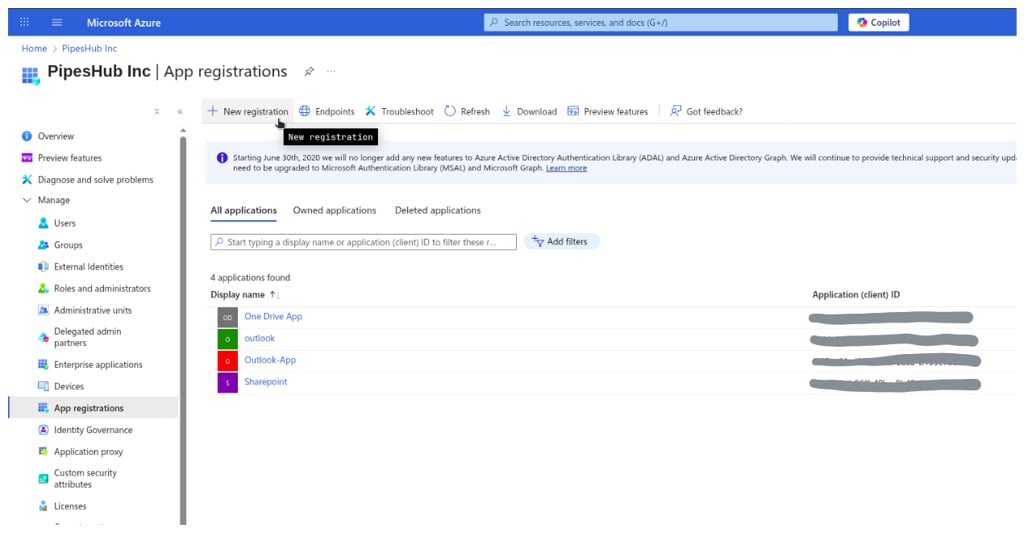Click the Microsoft Azure title in the header
1024x533 pixels.
pyautogui.click(x=123, y=22)
